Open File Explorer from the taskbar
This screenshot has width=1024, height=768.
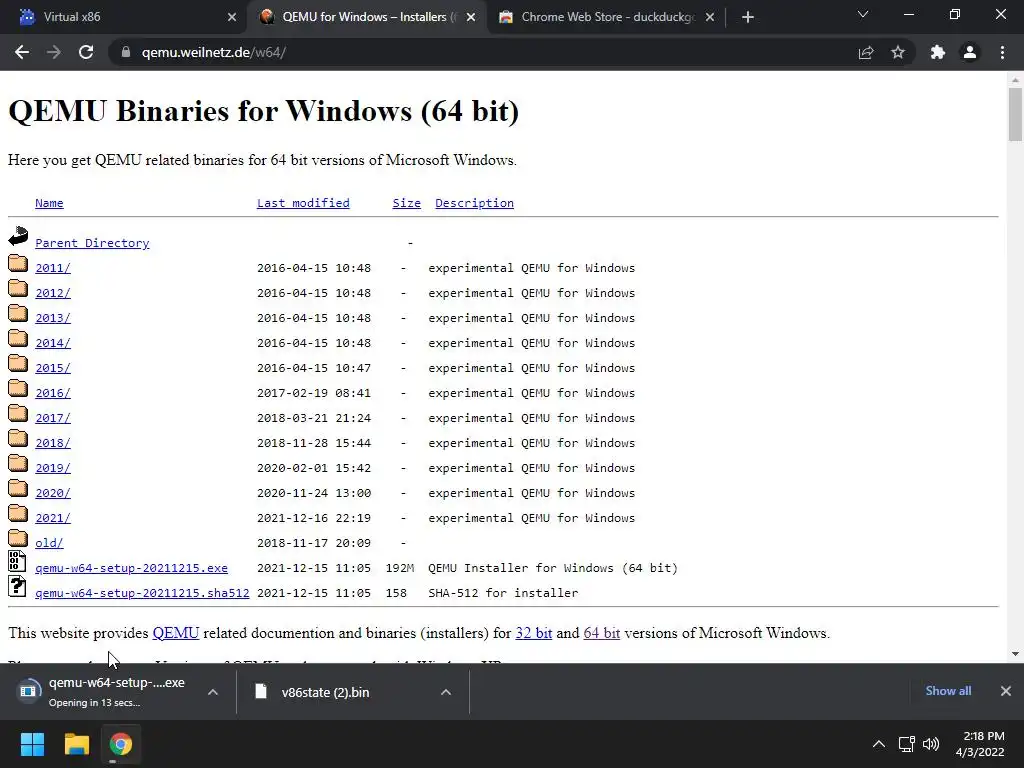coord(76,744)
